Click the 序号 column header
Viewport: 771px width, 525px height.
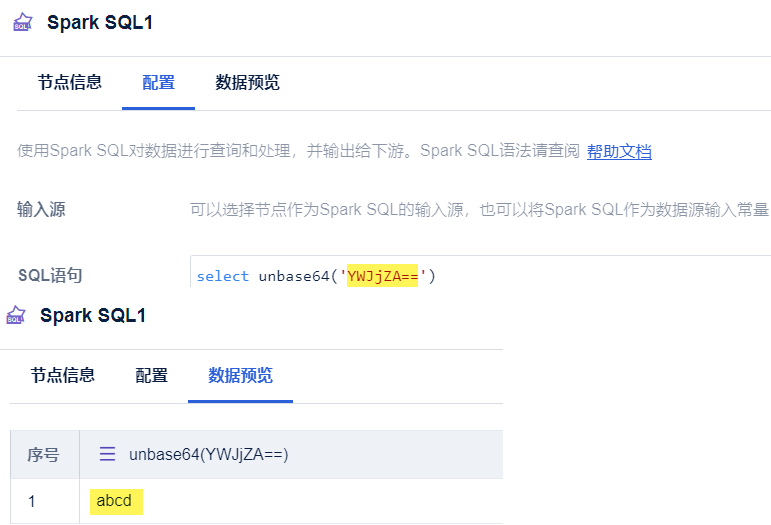coord(44,455)
